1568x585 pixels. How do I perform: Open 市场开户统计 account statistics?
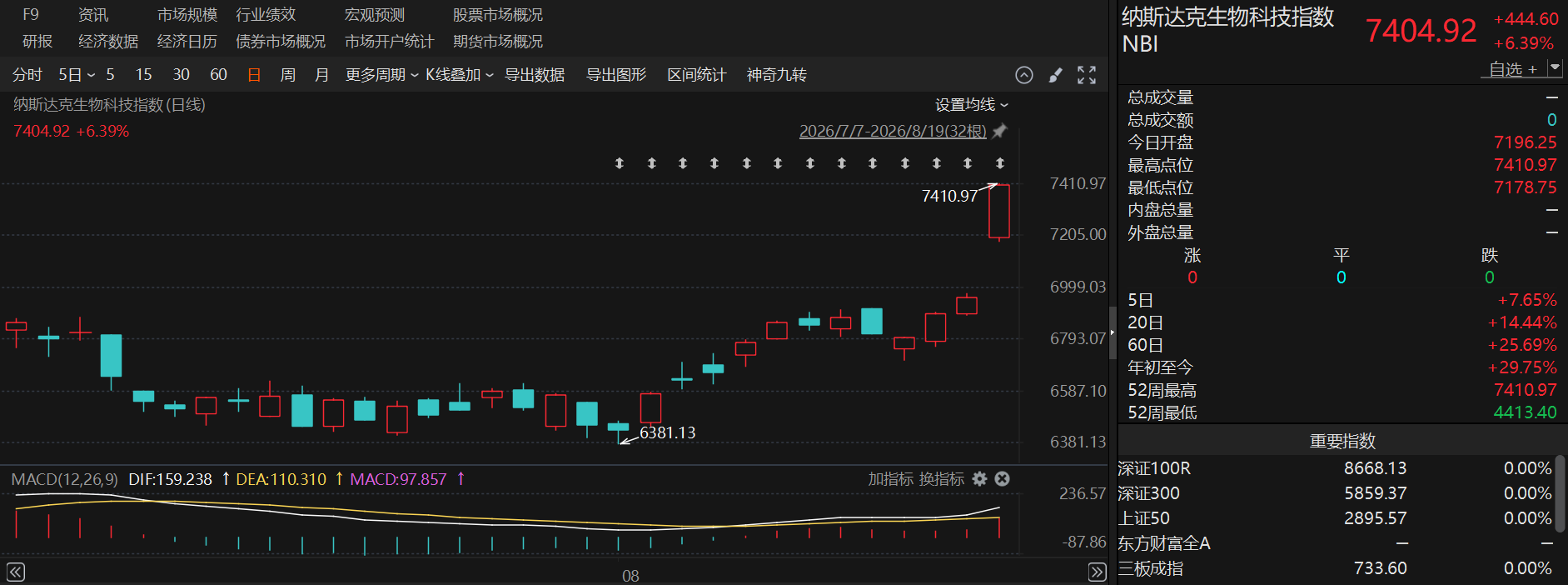pos(390,42)
